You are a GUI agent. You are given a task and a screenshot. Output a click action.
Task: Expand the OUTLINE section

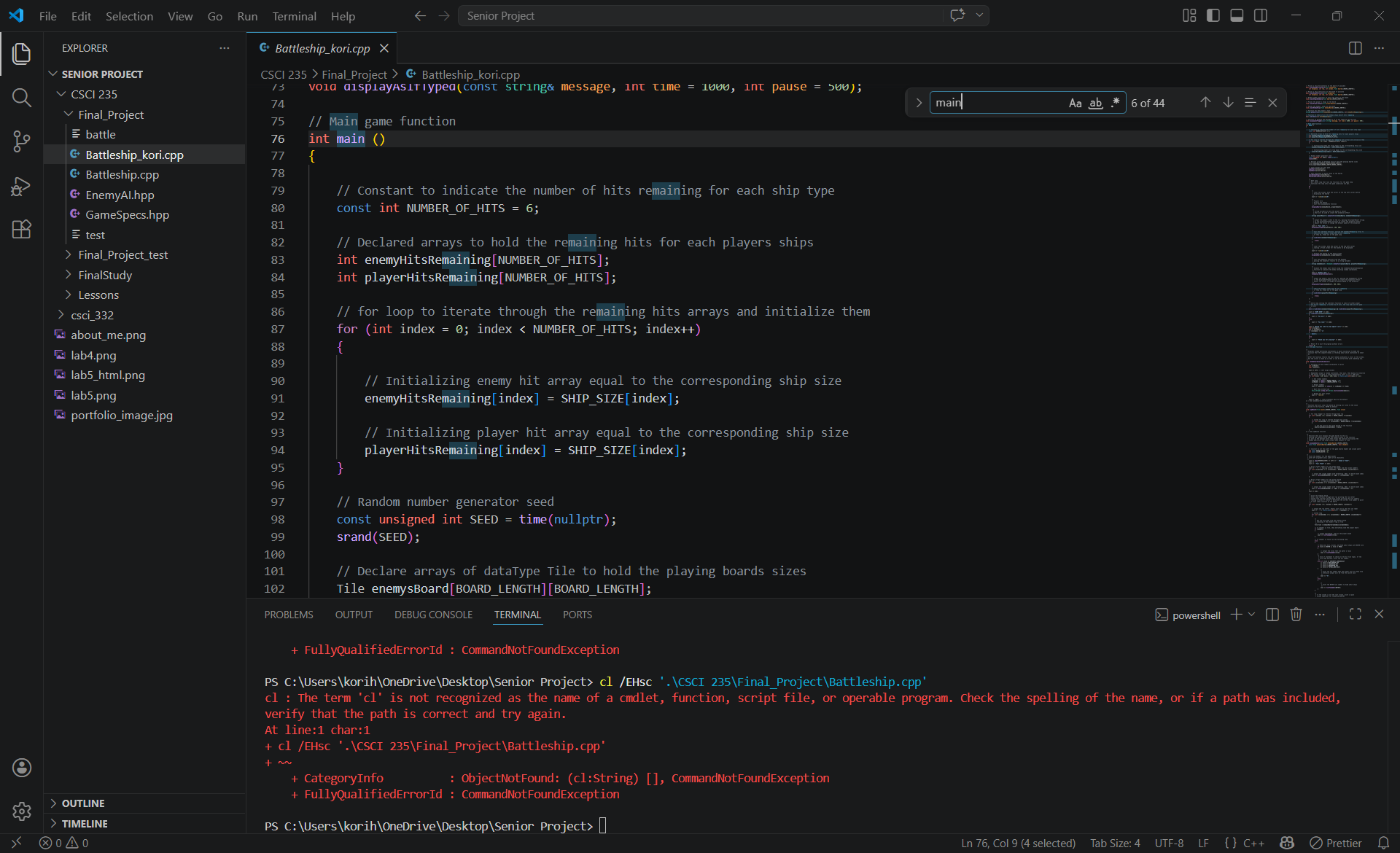(83, 803)
